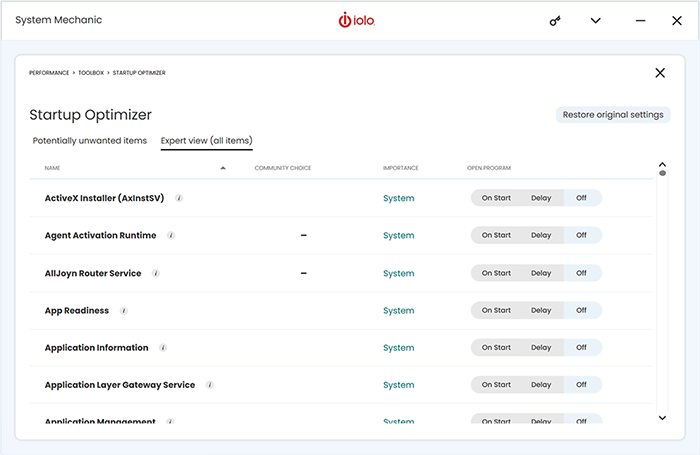Set AllJoyn Router Service to On Start
Viewport: 700px width, 455px height.
click(496, 273)
